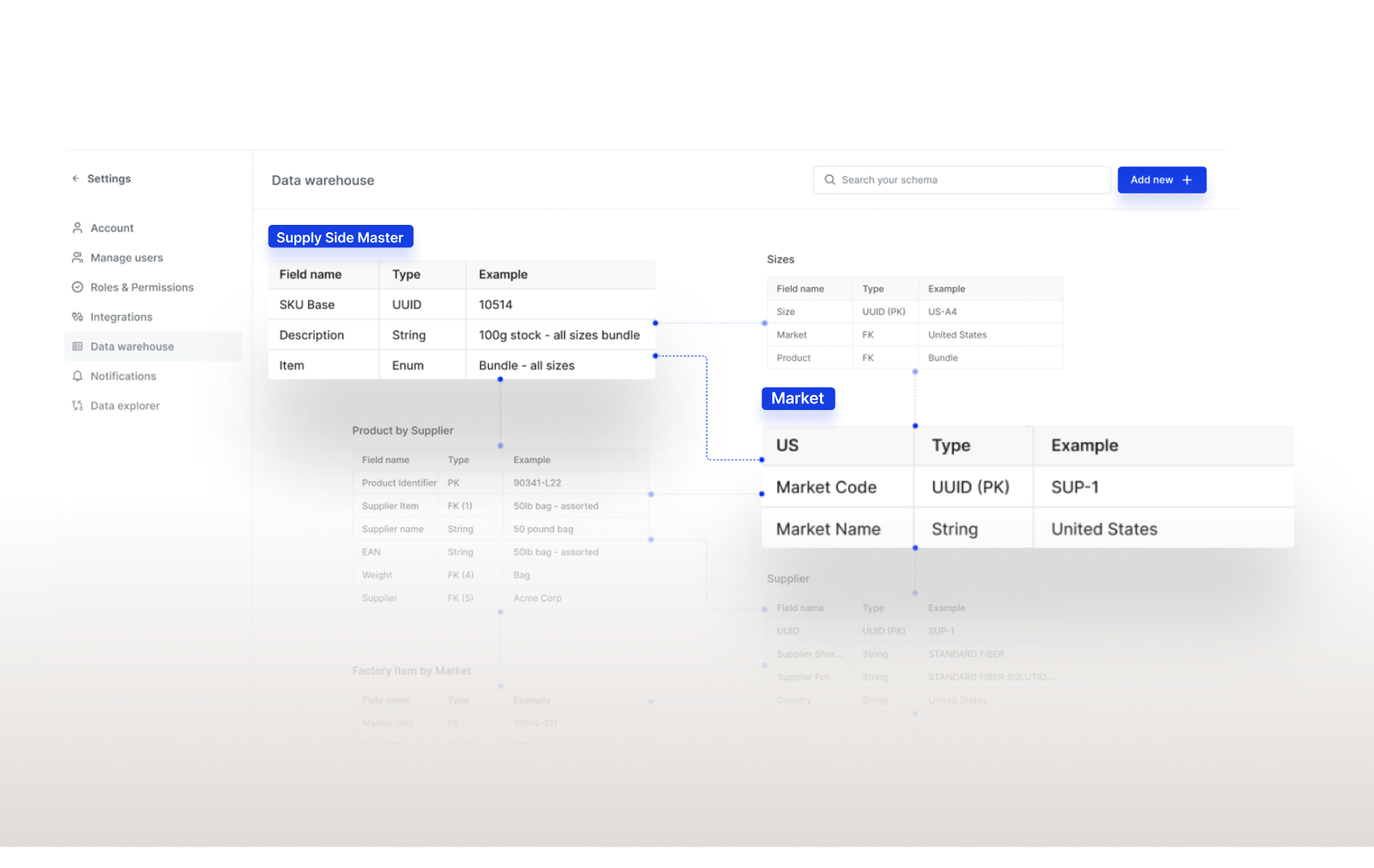
Task: Click the Account person icon
Action: 78,228
